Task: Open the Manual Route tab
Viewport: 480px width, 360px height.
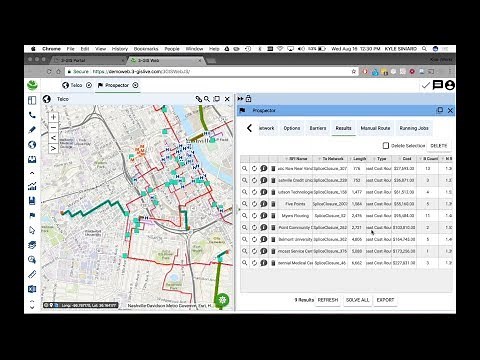Action: 375,128
